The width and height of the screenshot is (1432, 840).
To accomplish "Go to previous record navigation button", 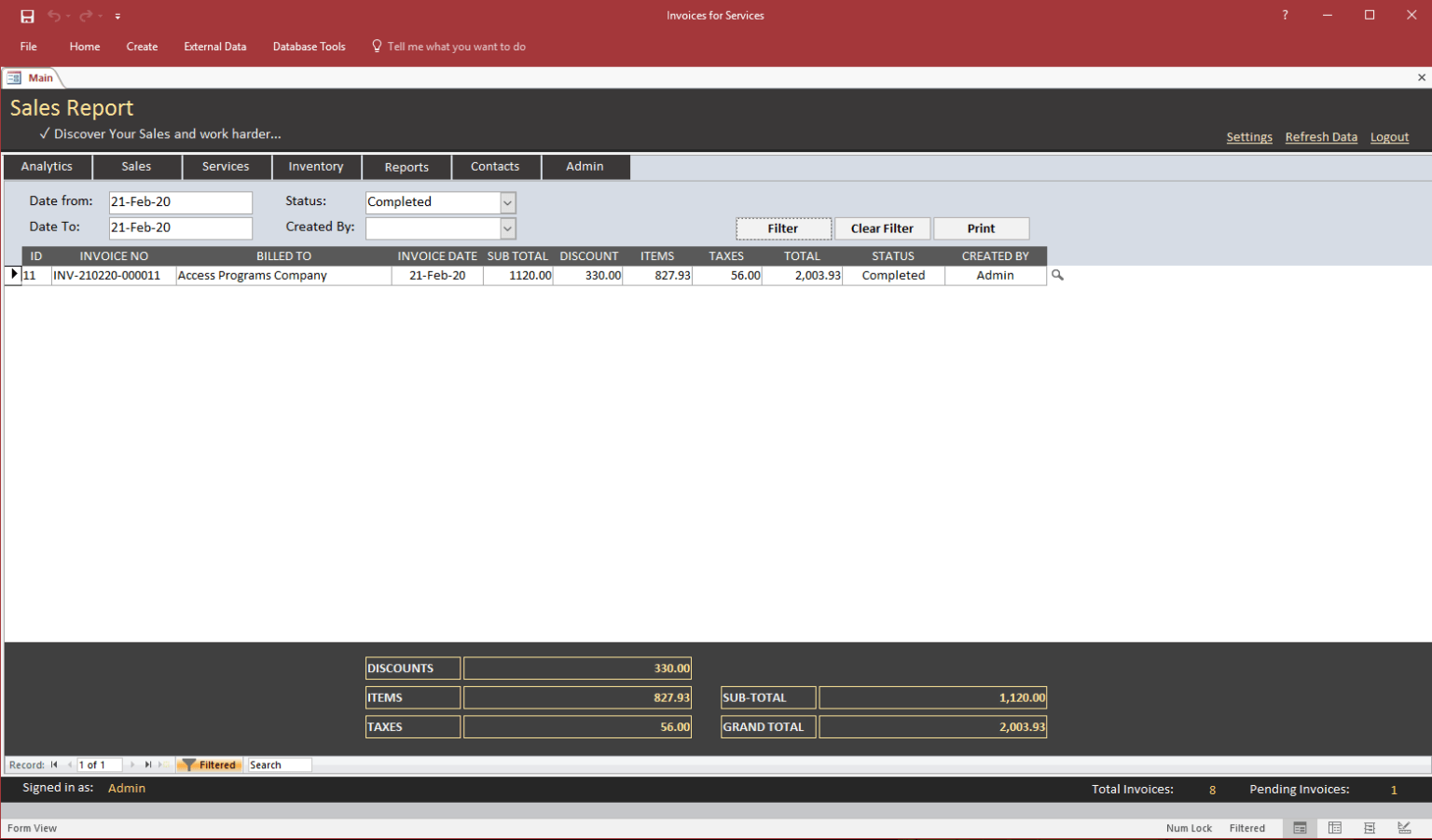I will pyautogui.click(x=70, y=764).
